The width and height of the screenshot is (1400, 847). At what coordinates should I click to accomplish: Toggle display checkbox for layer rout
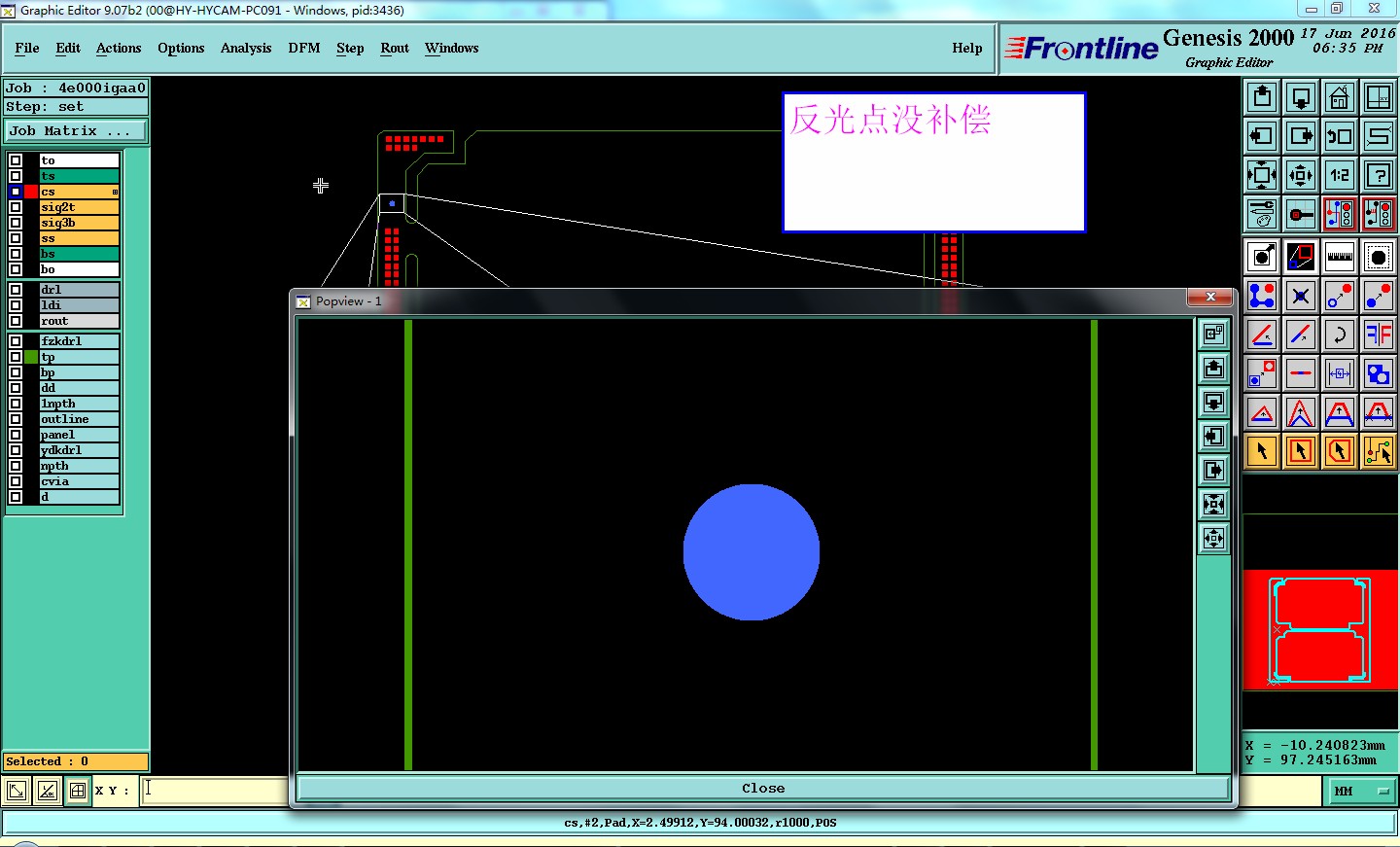[x=16, y=321]
